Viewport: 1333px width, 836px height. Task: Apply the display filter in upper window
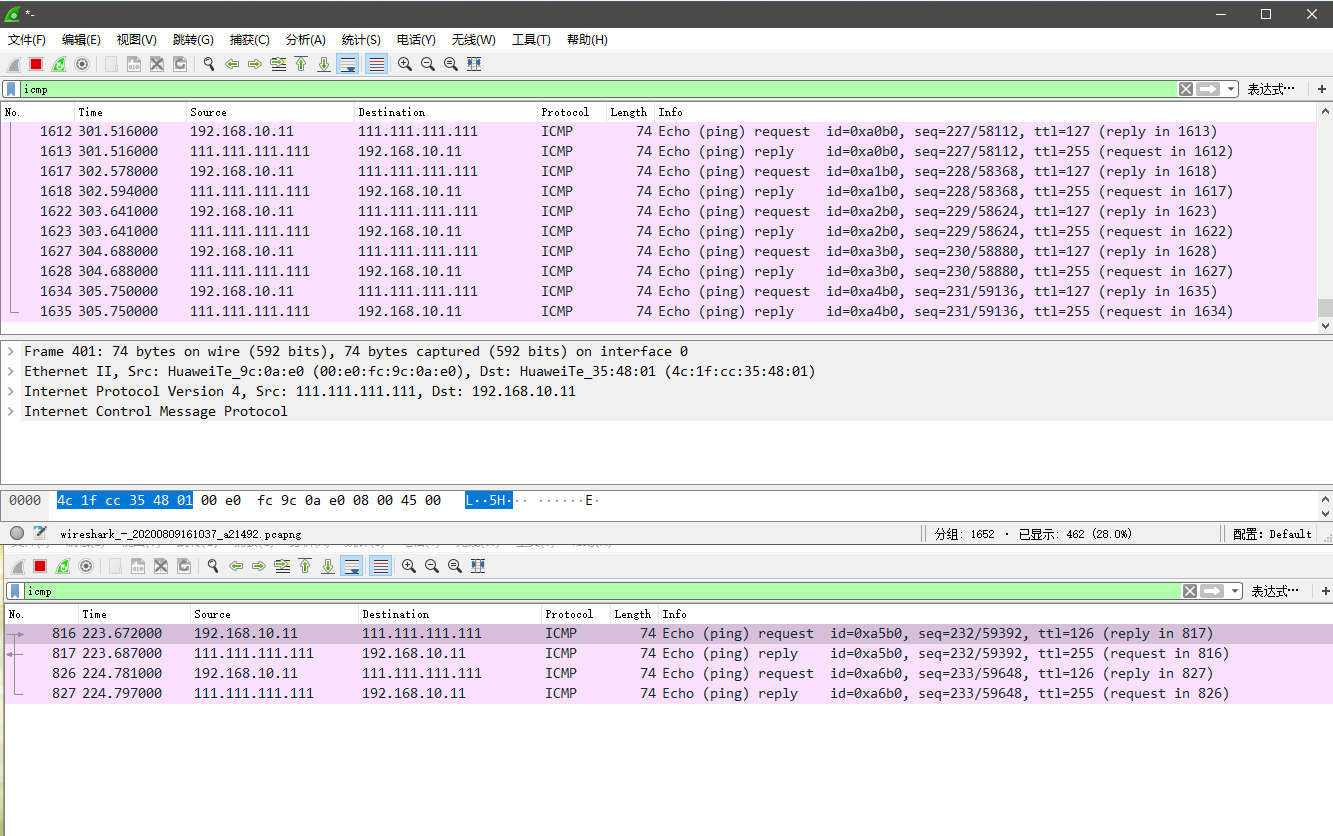click(1209, 89)
